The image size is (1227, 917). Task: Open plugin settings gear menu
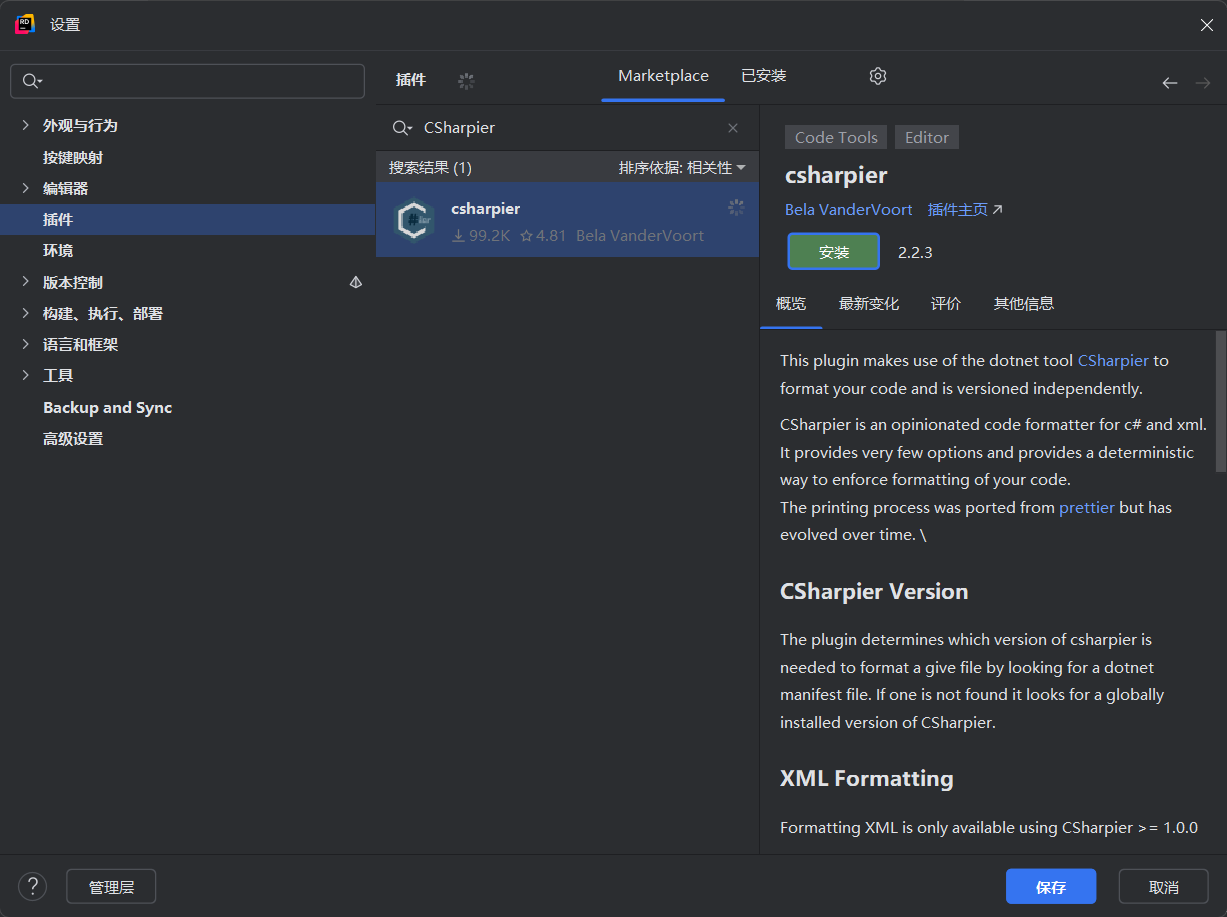878,76
